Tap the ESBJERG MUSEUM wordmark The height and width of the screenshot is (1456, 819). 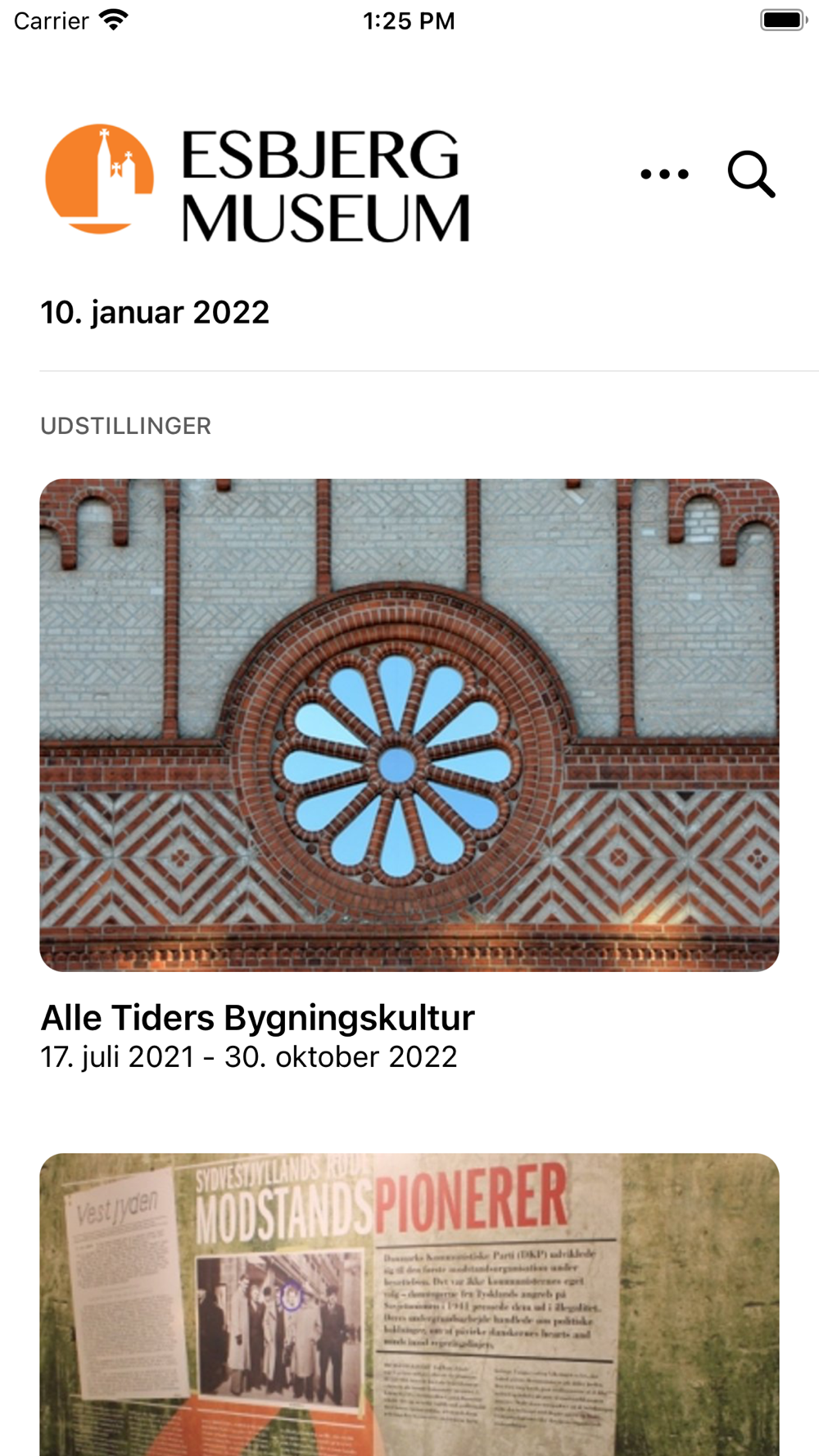click(x=325, y=185)
